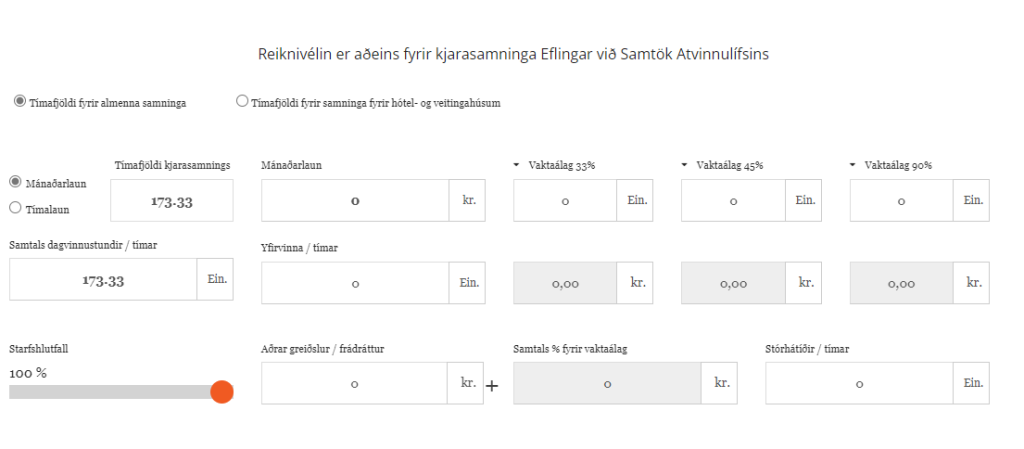Click the Samtals % fyrir vaktaálag field
Image resolution: width=1024 pixels, height=449 pixels.
[x=607, y=383]
